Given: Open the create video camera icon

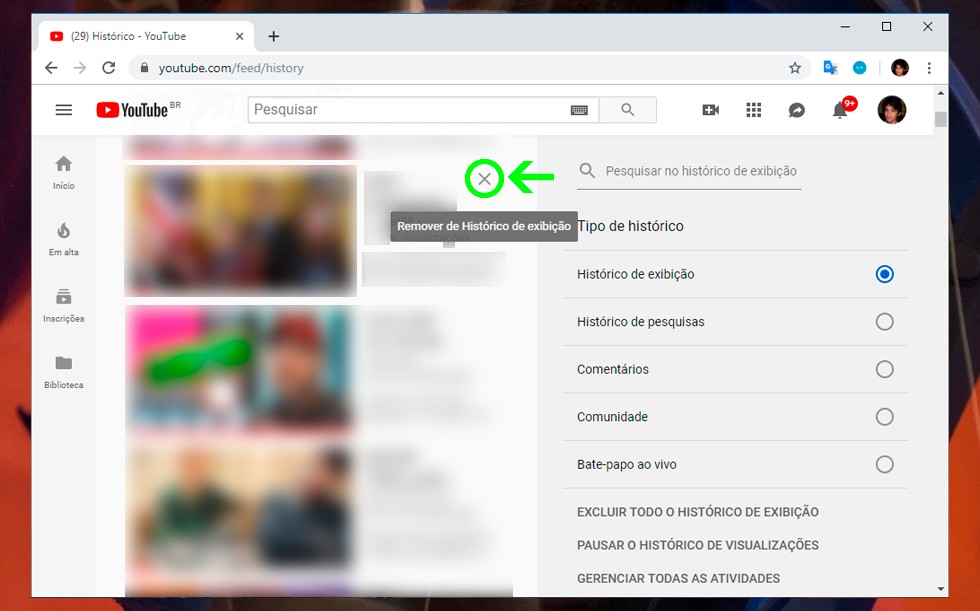Looking at the screenshot, I should pos(711,110).
